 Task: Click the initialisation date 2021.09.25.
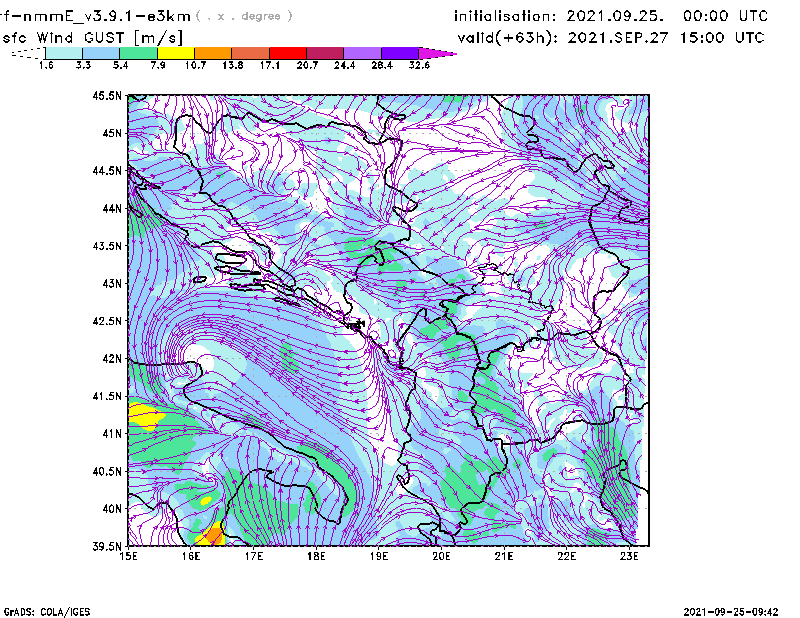click(615, 16)
